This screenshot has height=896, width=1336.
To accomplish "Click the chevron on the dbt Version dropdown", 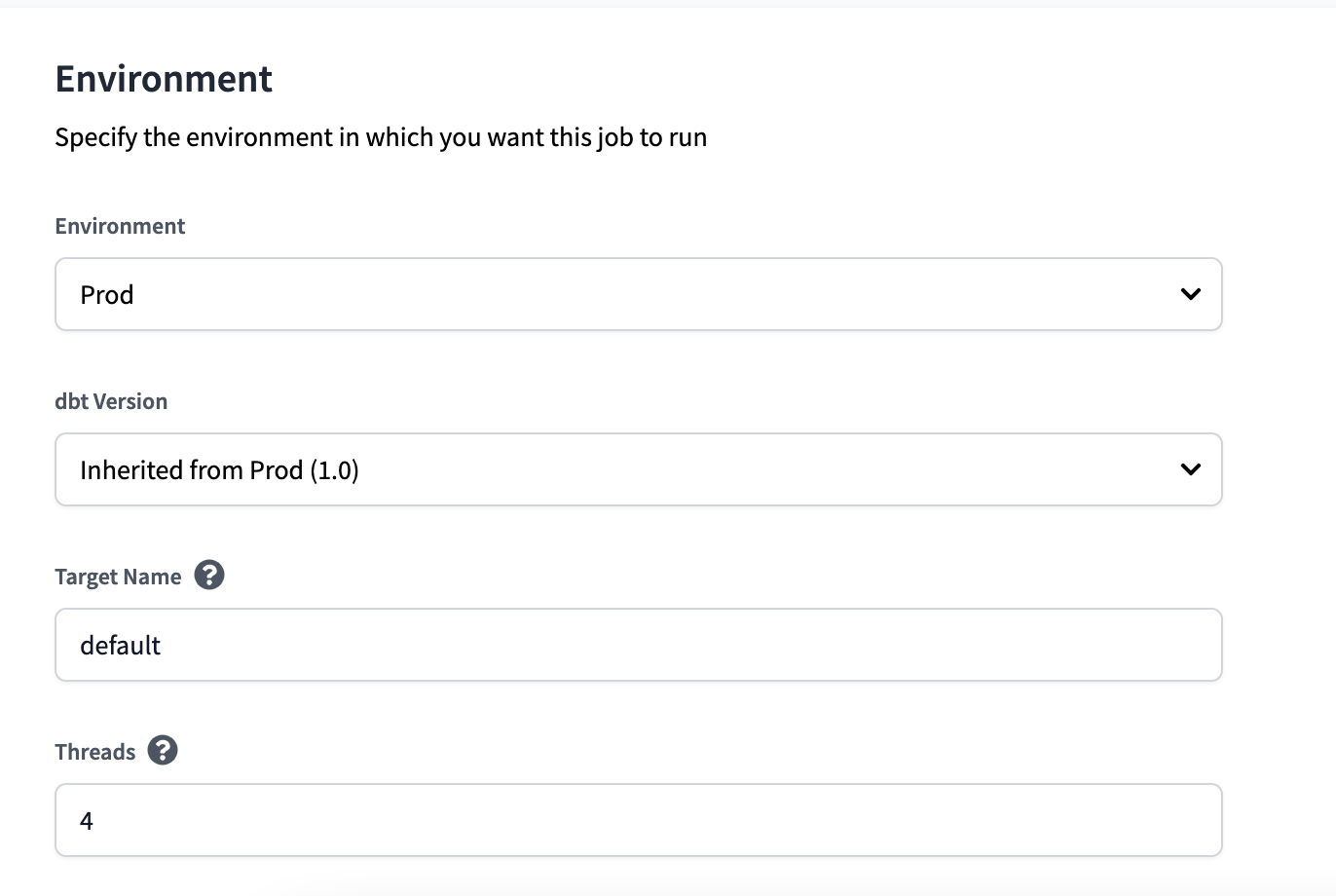I will pyautogui.click(x=1189, y=469).
